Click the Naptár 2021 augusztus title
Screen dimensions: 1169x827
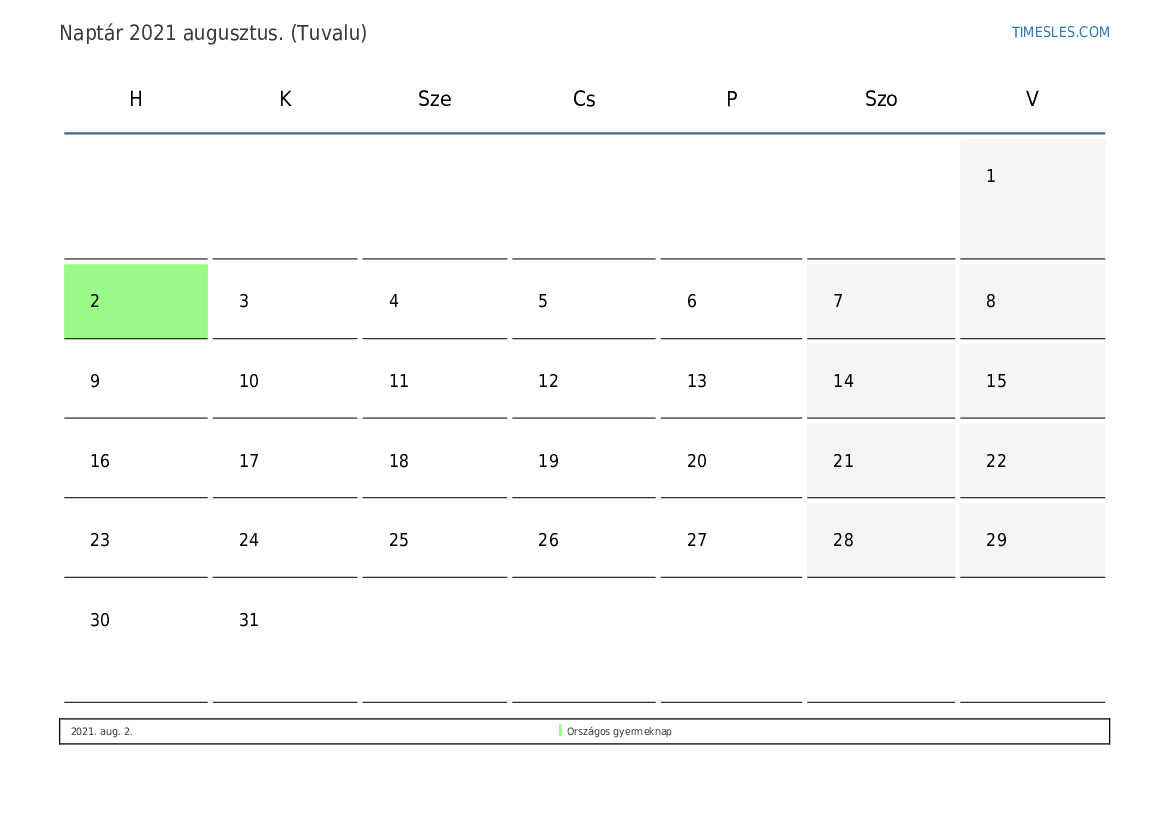coord(213,33)
